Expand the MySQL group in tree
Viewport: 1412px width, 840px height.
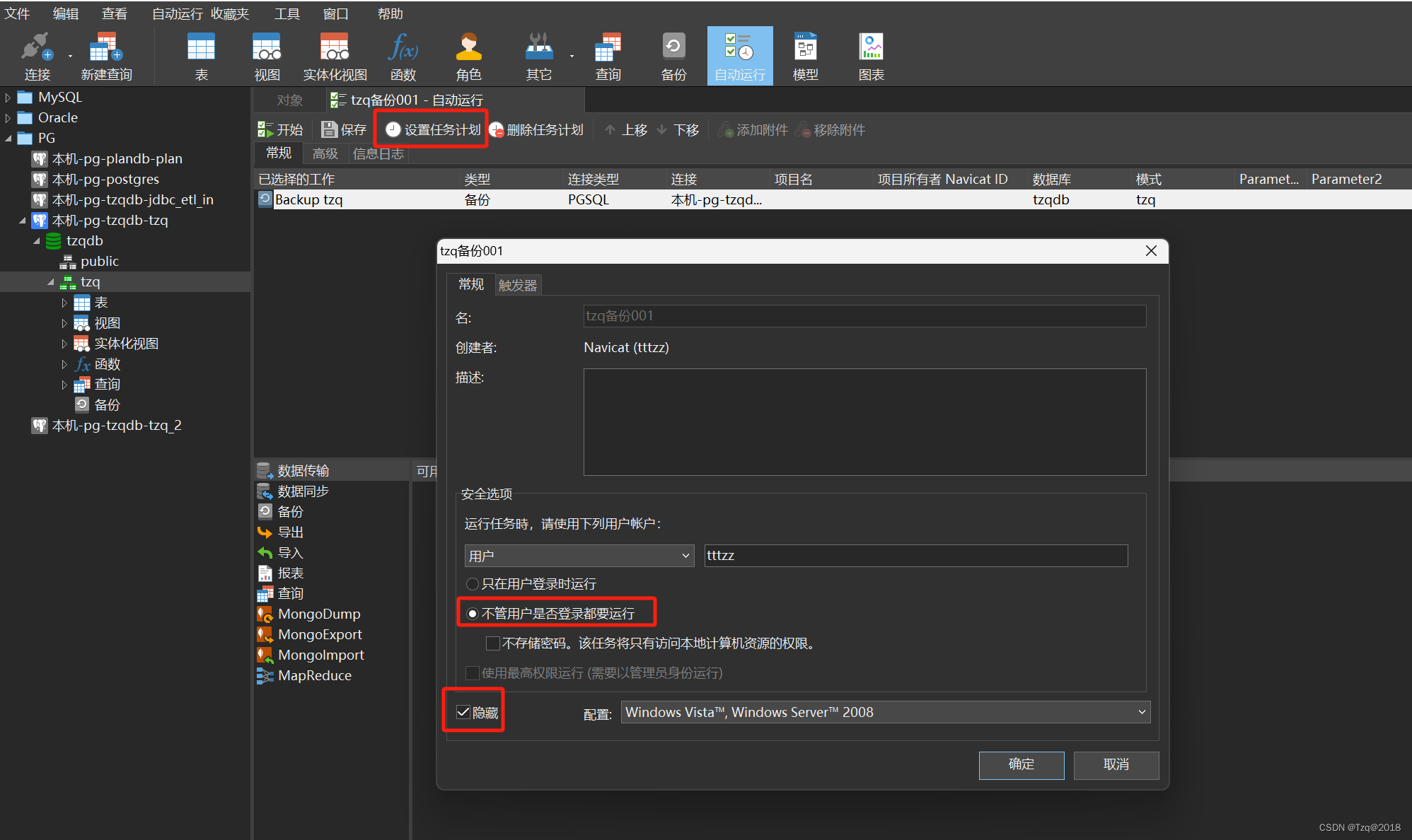[x=8, y=98]
